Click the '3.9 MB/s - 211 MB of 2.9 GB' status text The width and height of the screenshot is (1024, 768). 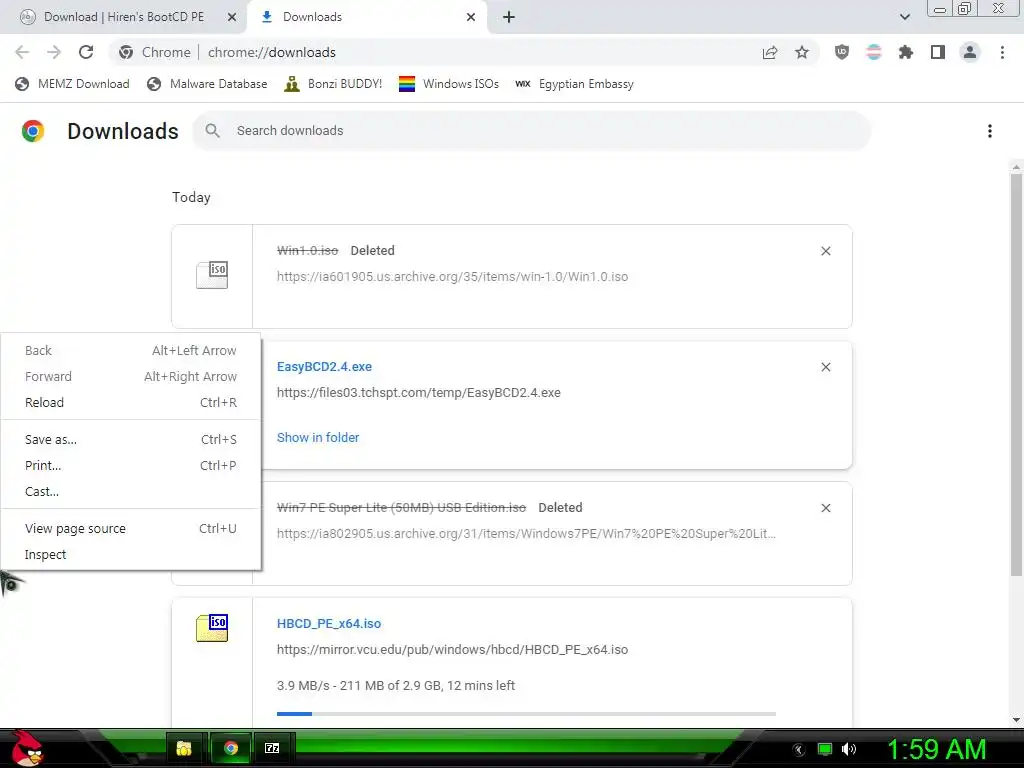click(396, 686)
